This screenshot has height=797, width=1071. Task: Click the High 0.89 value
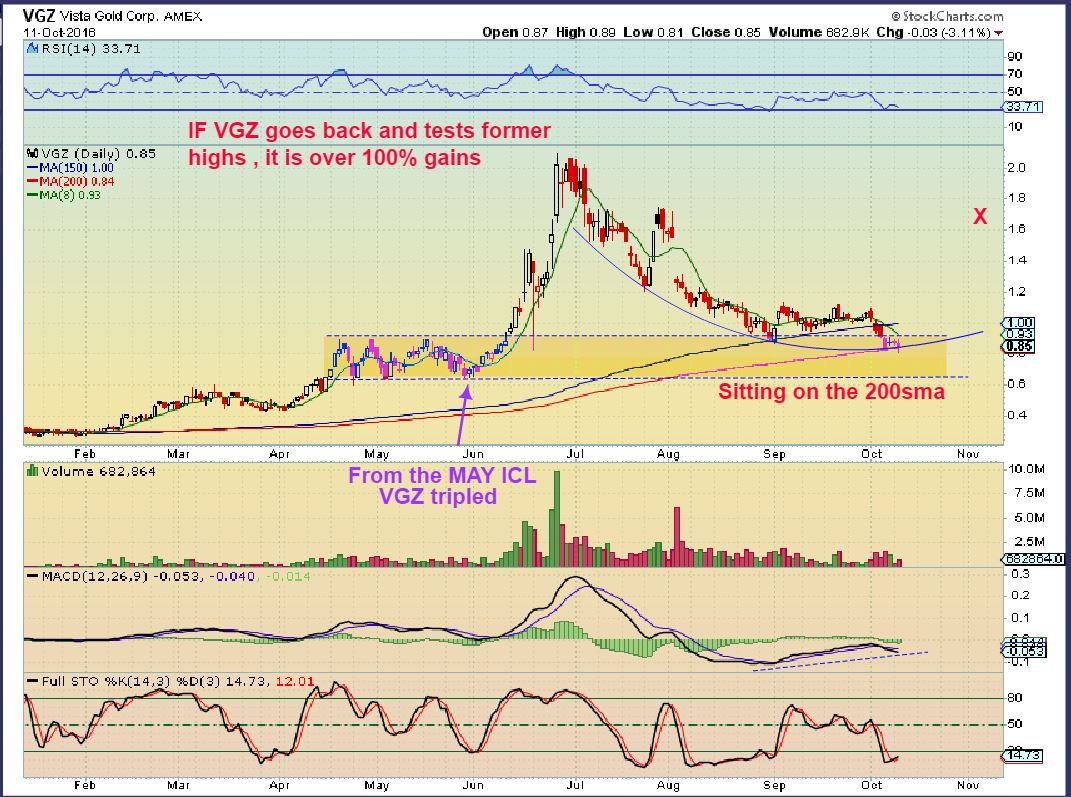pyautogui.click(x=585, y=32)
